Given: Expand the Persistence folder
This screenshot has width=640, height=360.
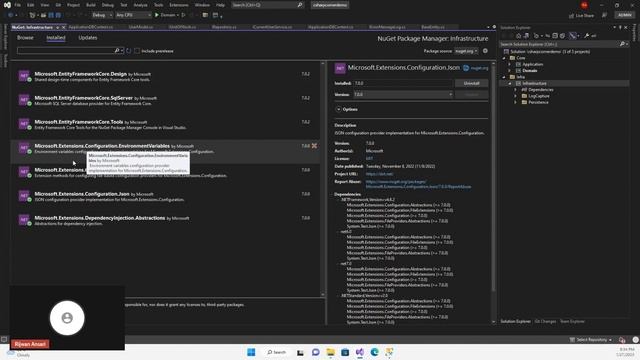Looking at the screenshot, I should 515,102.
